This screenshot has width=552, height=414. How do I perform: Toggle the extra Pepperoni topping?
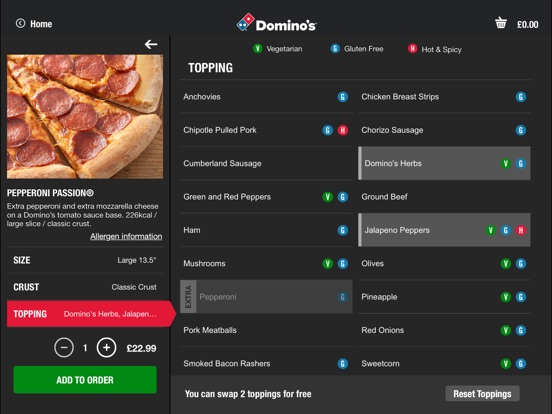[x=266, y=297]
